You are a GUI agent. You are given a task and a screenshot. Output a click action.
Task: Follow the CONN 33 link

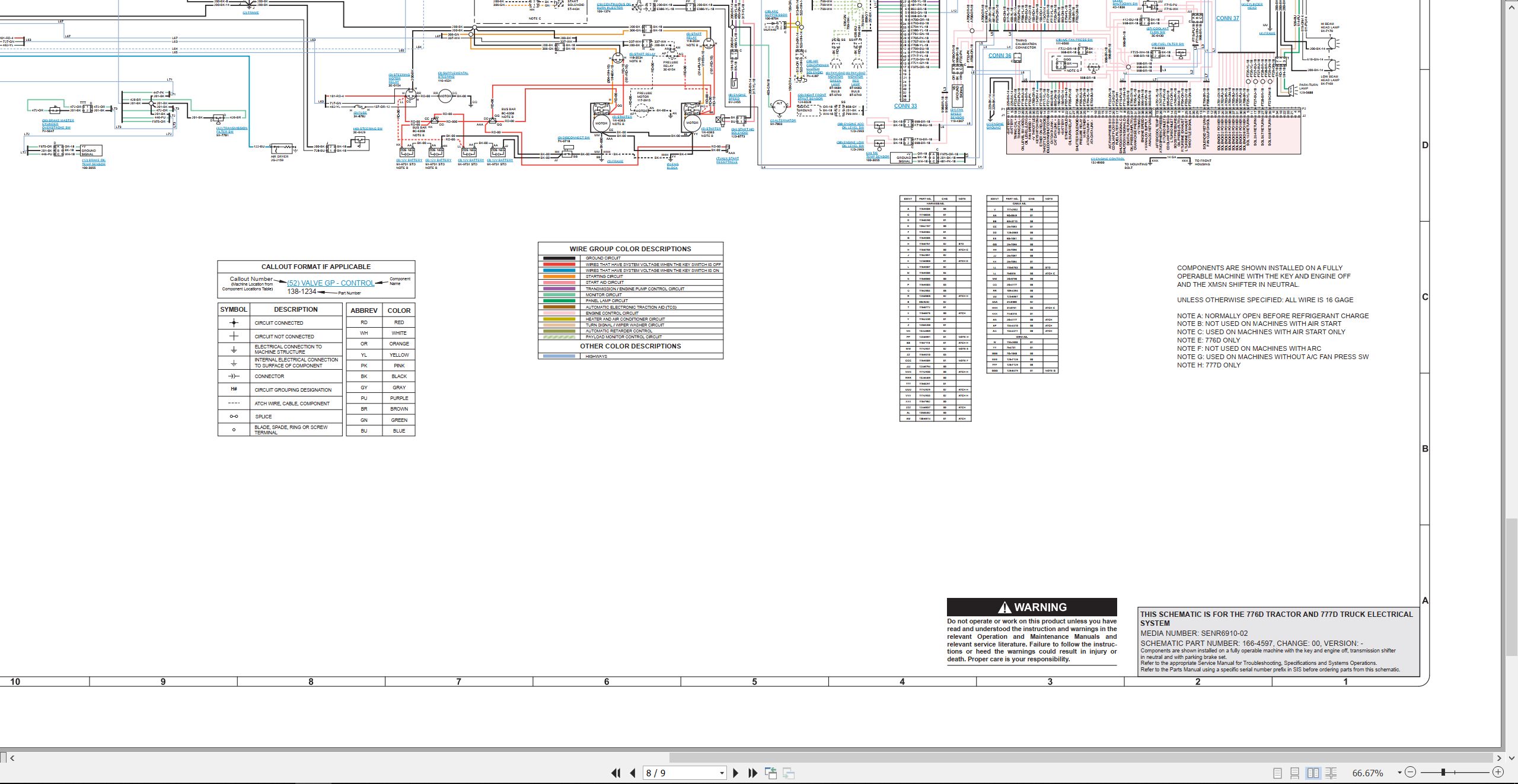click(x=905, y=107)
